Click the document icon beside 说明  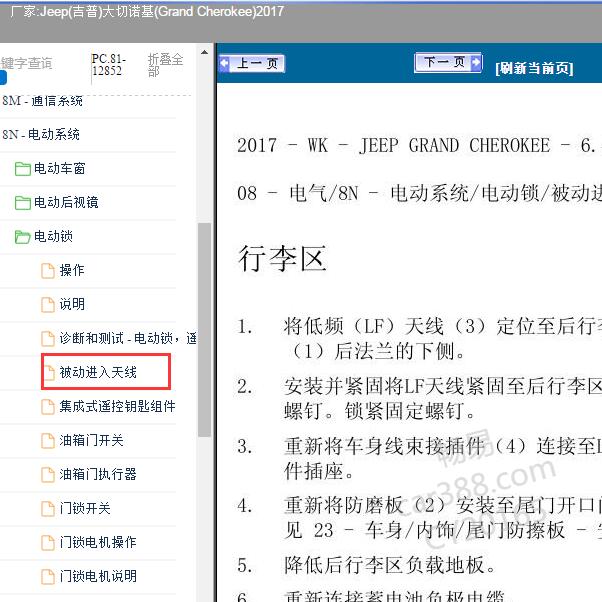coord(48,305)
